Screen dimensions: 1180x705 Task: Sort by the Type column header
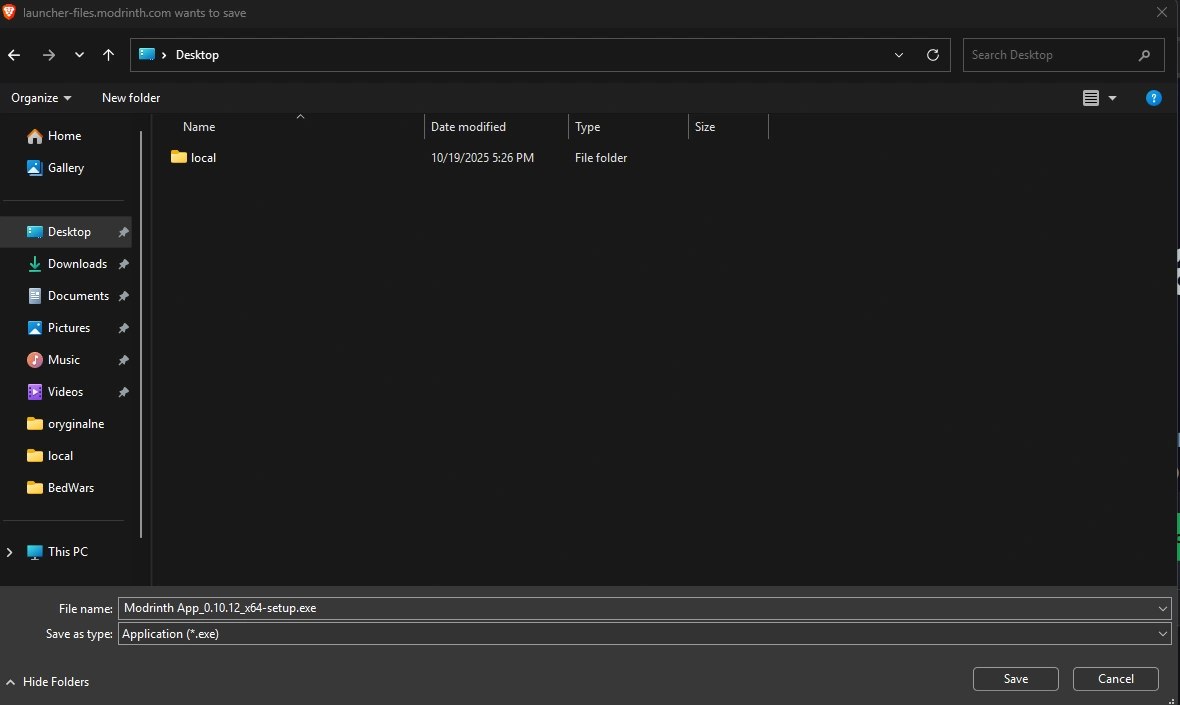click(588, 126)
